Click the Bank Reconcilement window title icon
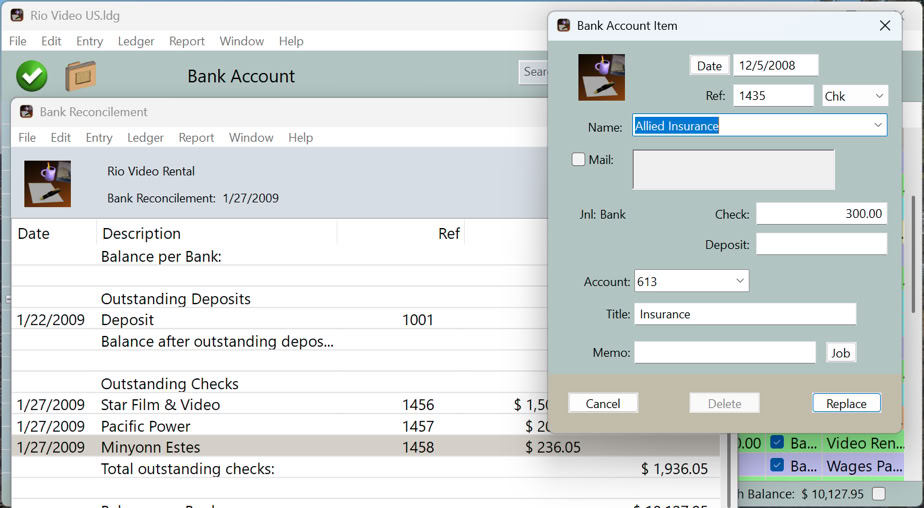Screen dimensions: 924x508 coord(27,111)
